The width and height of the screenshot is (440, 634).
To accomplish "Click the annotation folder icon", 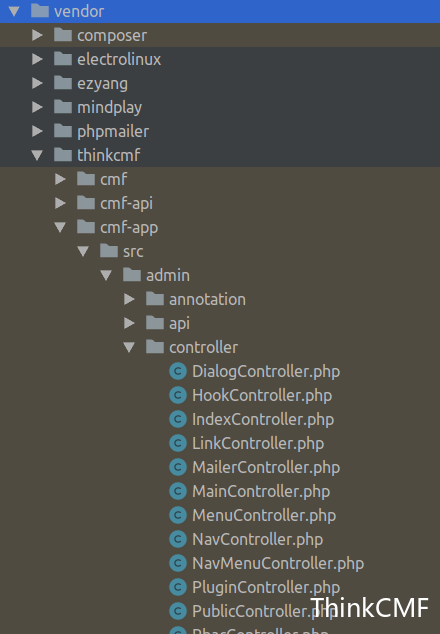I will click(155, 299).
